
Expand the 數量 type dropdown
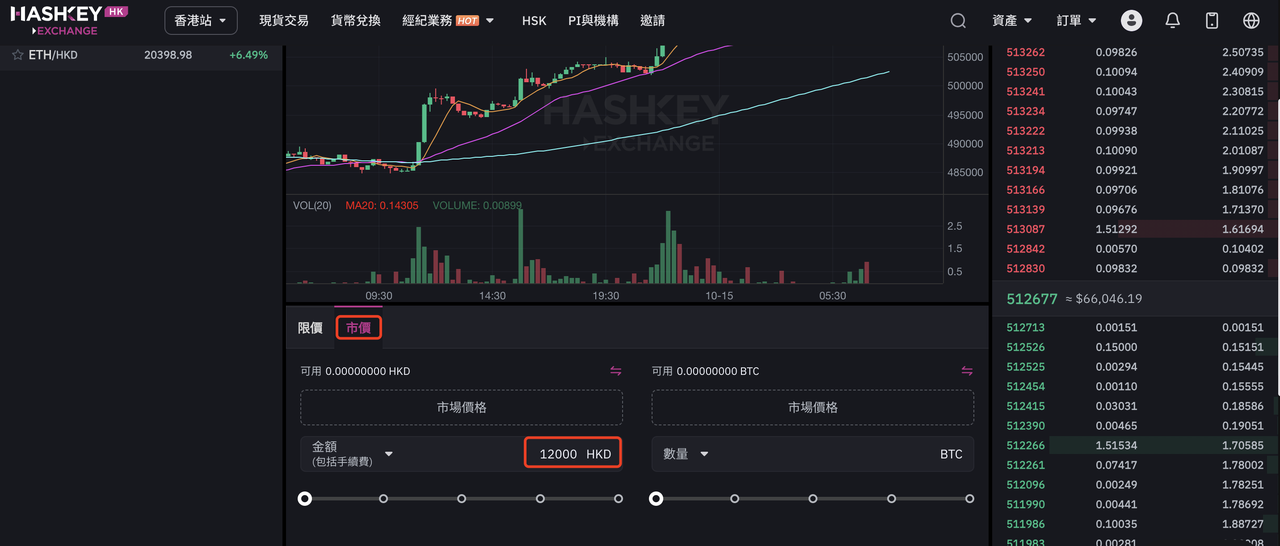point(704,454)
